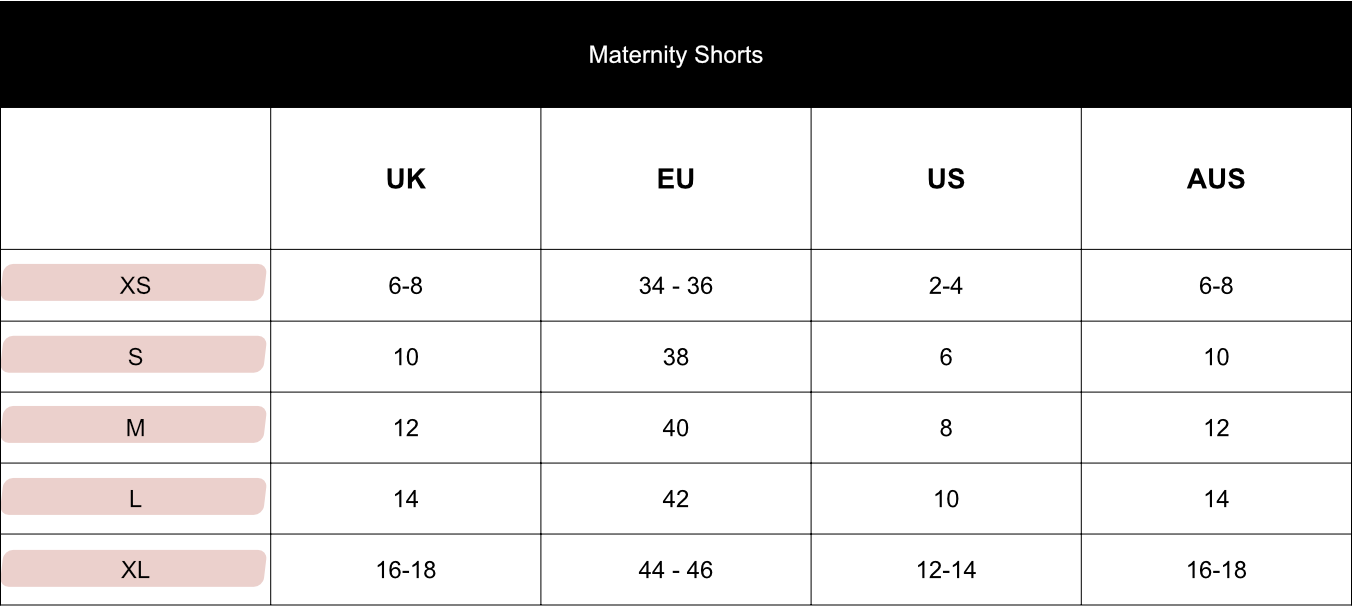
Task: Select the EU 44 - 46 cell
Action: pyautogui.click(x=676, y=570)
